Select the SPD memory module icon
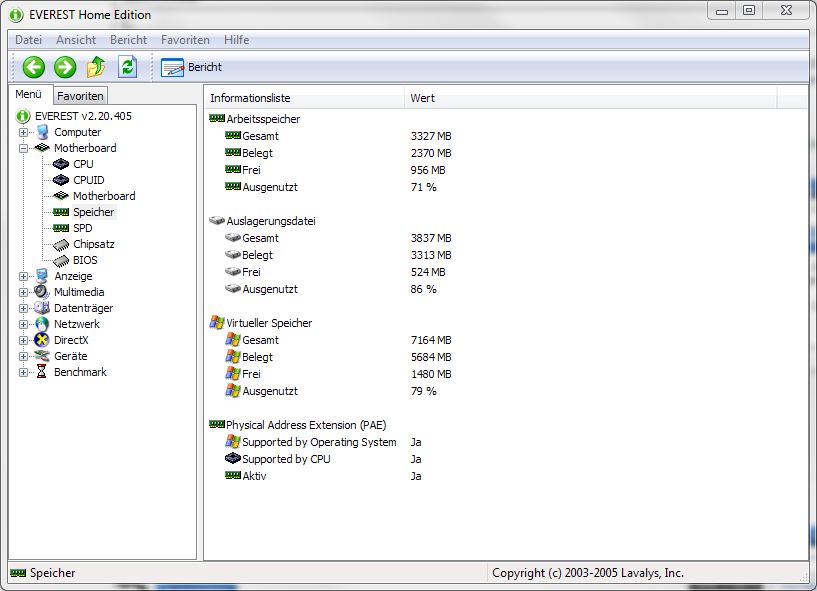 61,228
